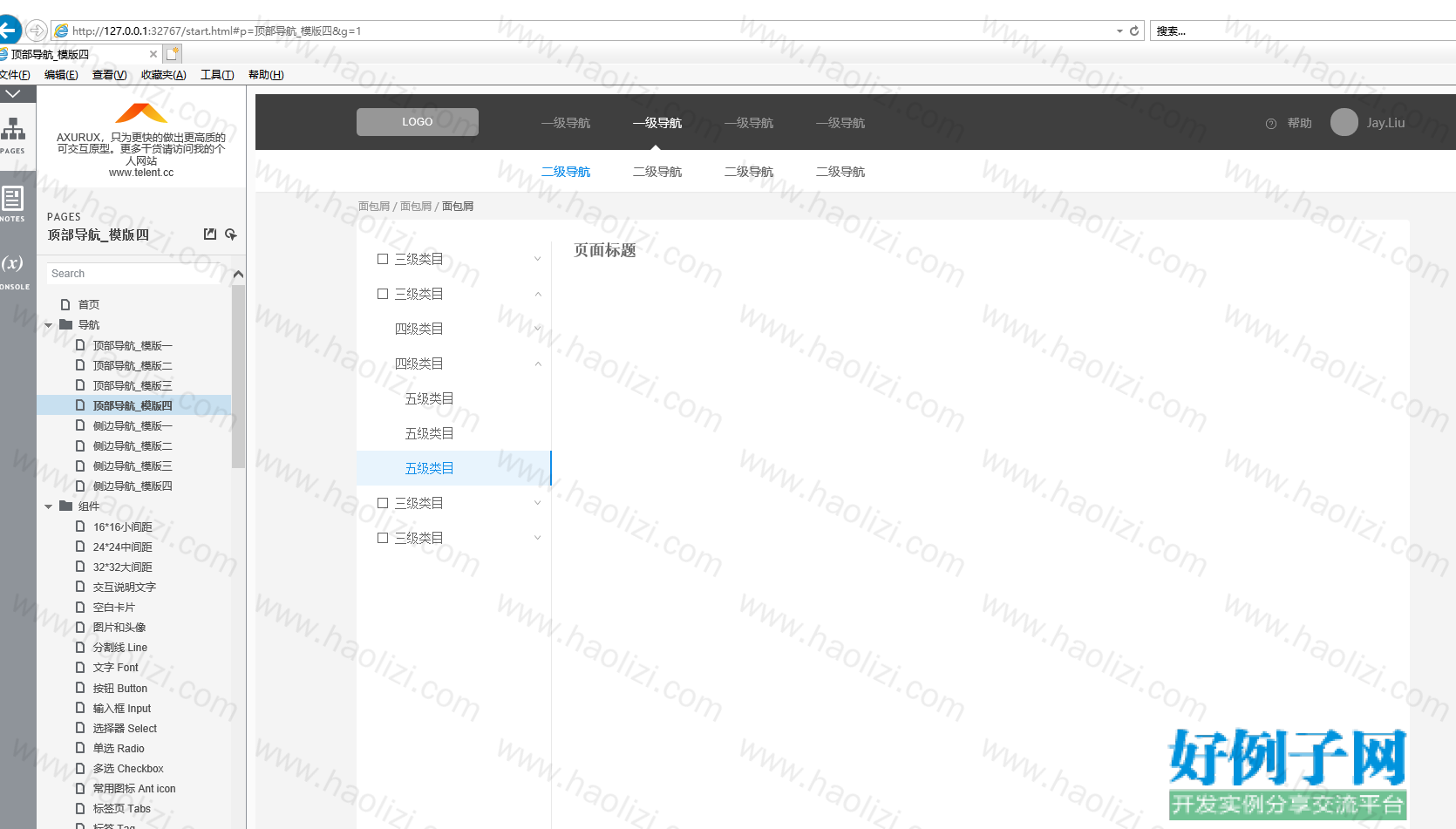Collapse the second 四级类目 chevron
Screen dimensions: 1456x829
click(538, 364)
